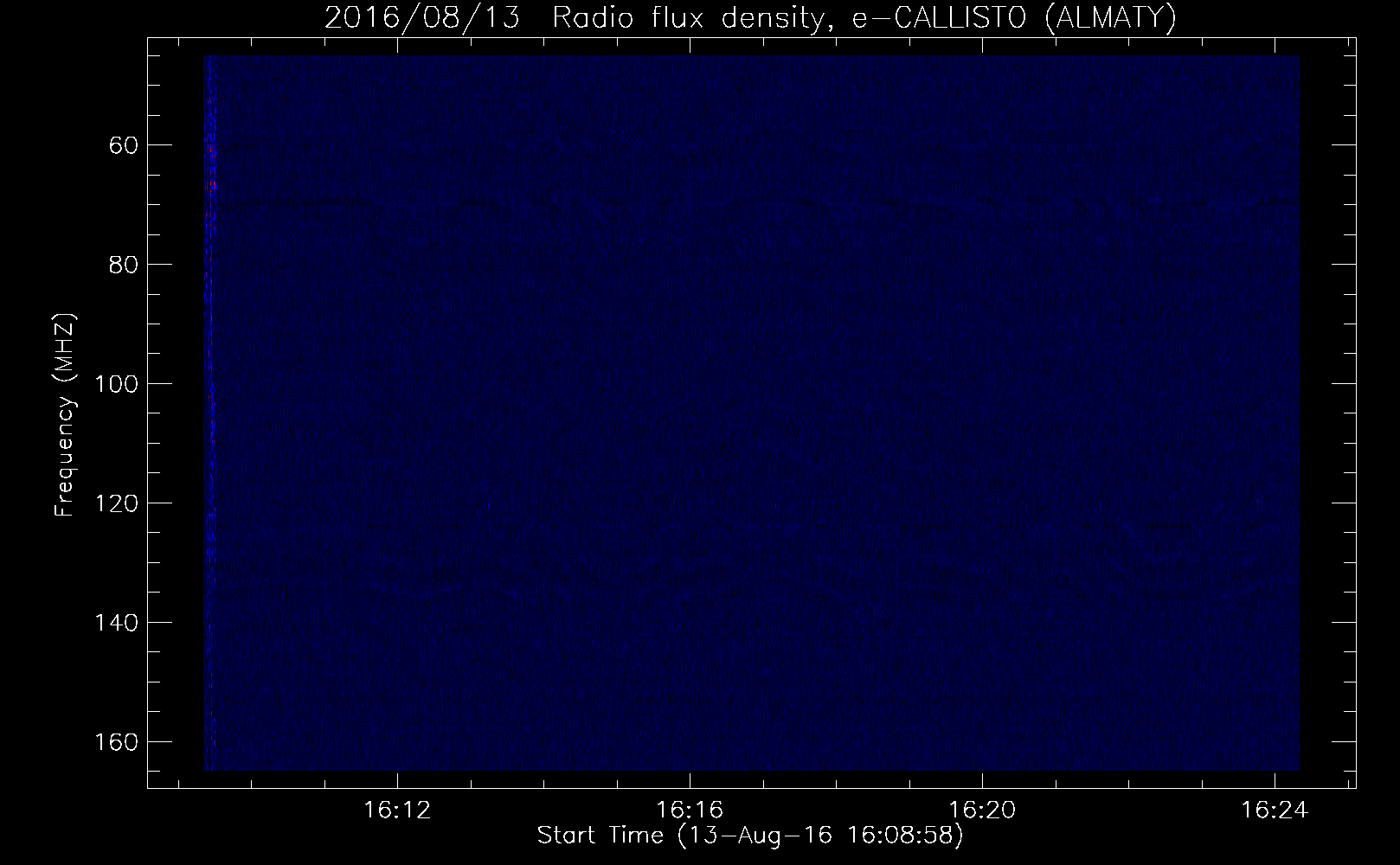Click the Start Time axis label
The image size is (1400, 865).
(750, 836)
